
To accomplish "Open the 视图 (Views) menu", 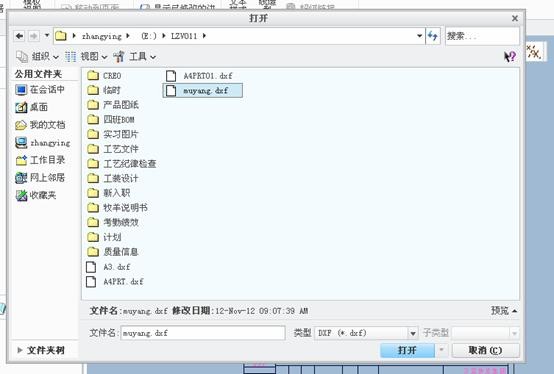I will coord(86,57).
